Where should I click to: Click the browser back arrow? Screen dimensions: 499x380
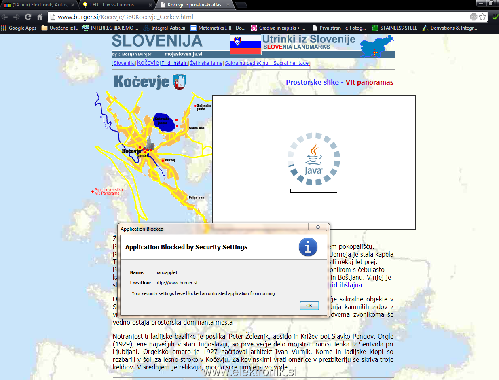pos(5,17)
